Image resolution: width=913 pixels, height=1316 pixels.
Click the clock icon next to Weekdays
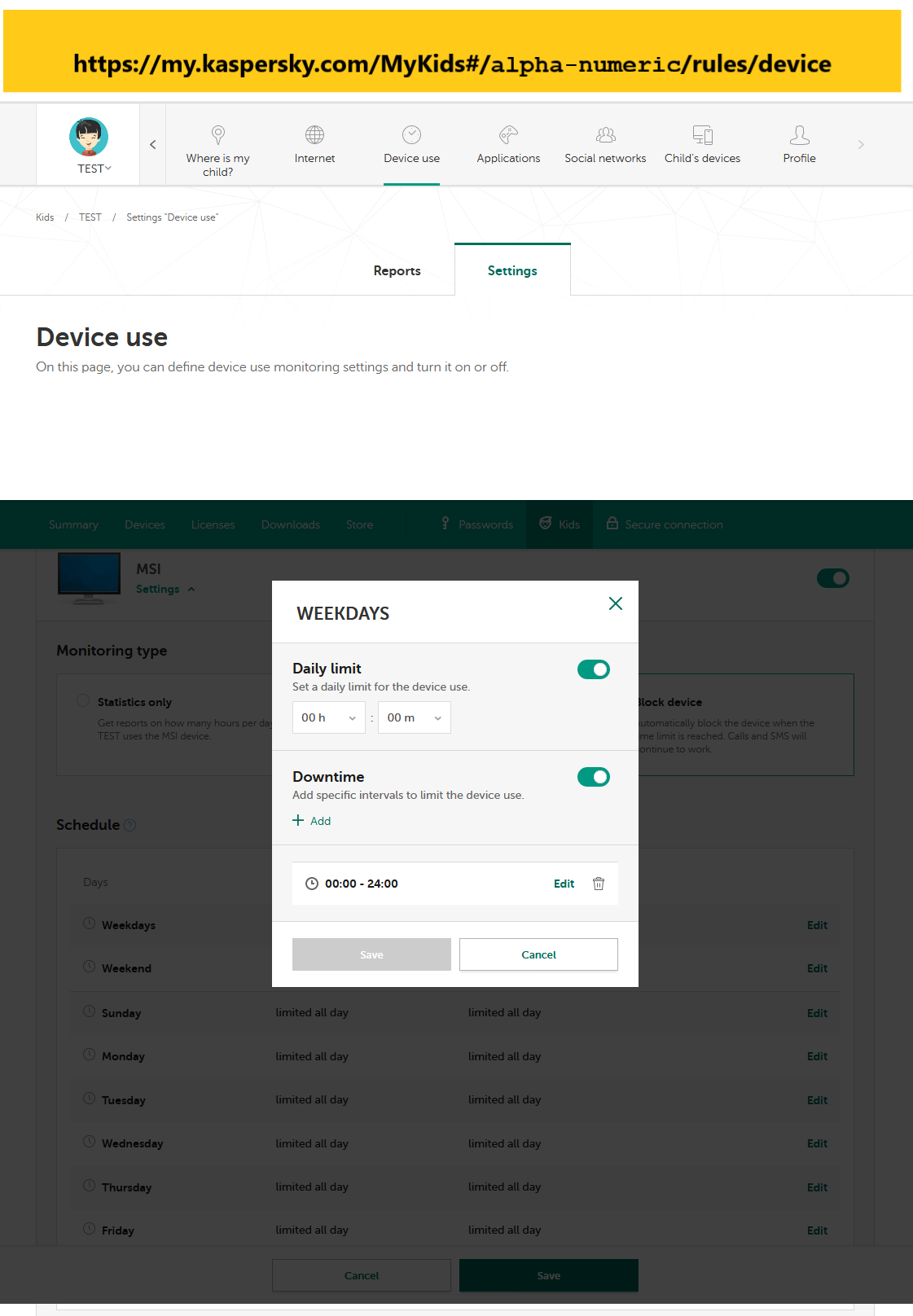click(90, 923)
